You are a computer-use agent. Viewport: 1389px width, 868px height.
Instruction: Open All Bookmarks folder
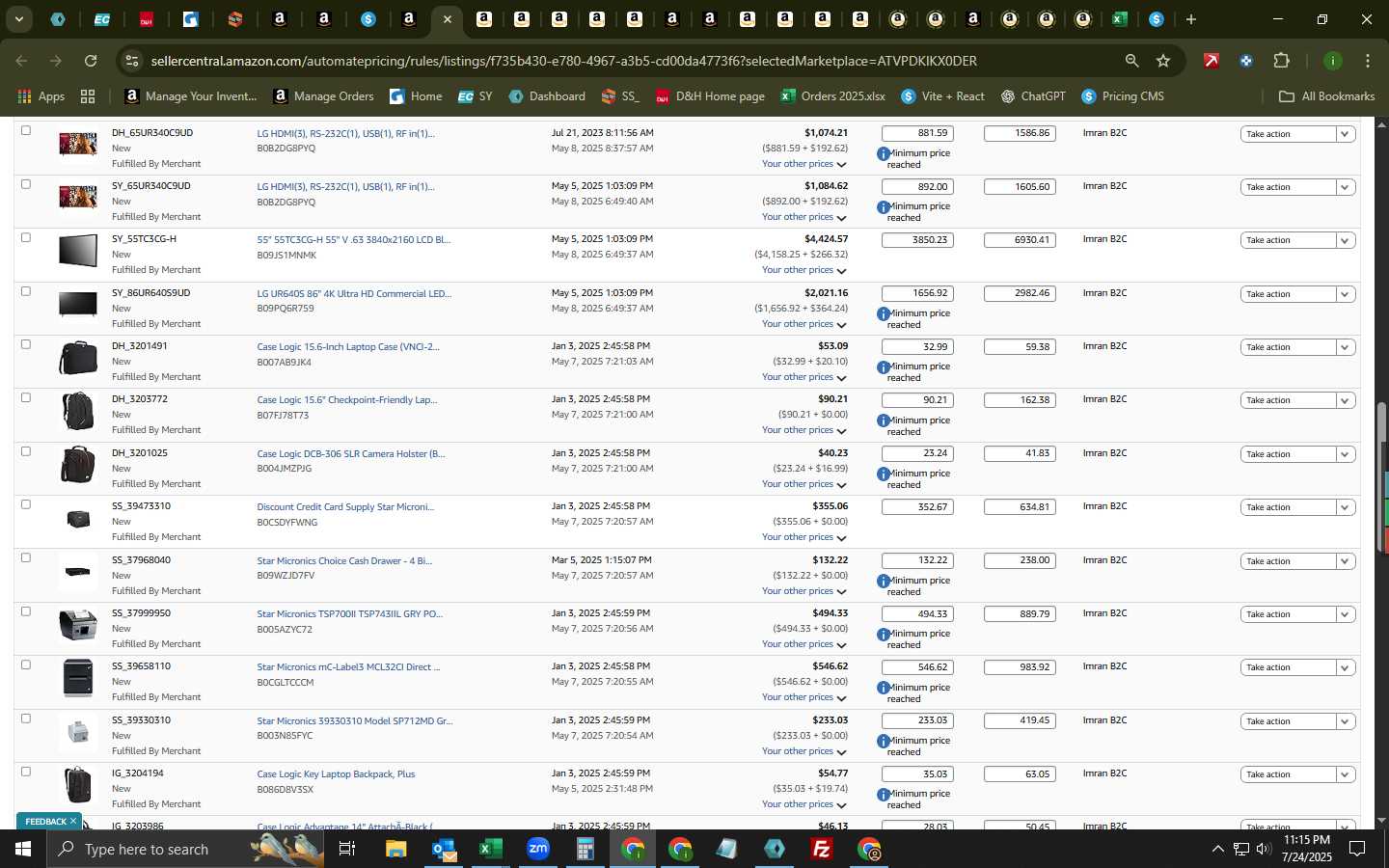(1326, 96)
